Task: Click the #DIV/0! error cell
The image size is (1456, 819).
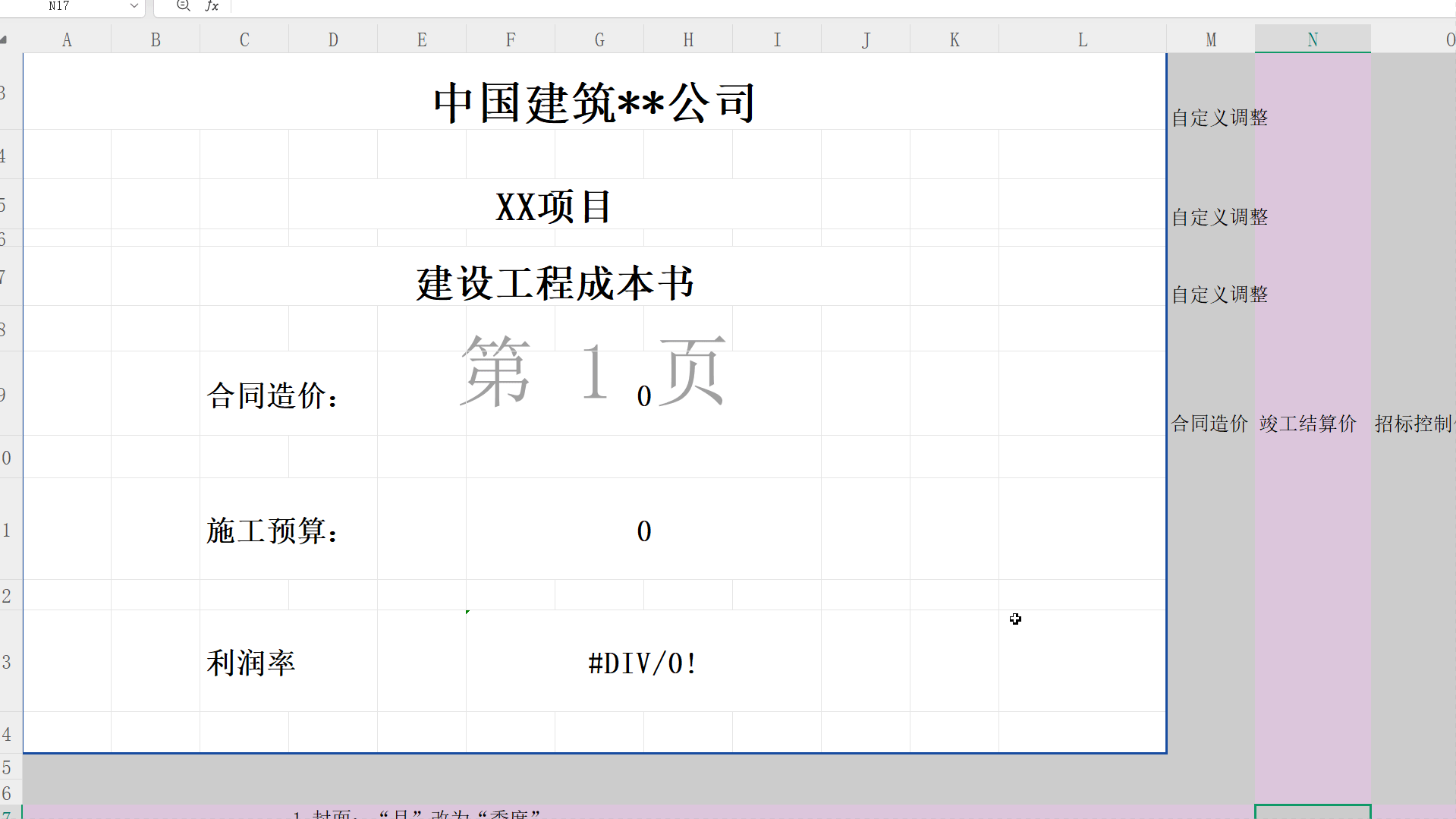Action: coord(643,663)
